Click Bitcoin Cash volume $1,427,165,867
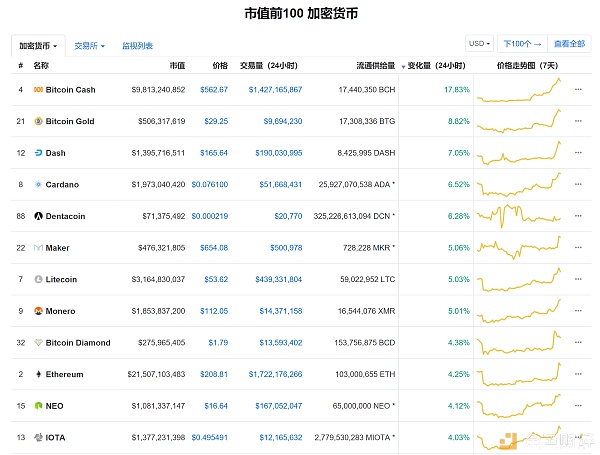 click(x=276, y=90)
